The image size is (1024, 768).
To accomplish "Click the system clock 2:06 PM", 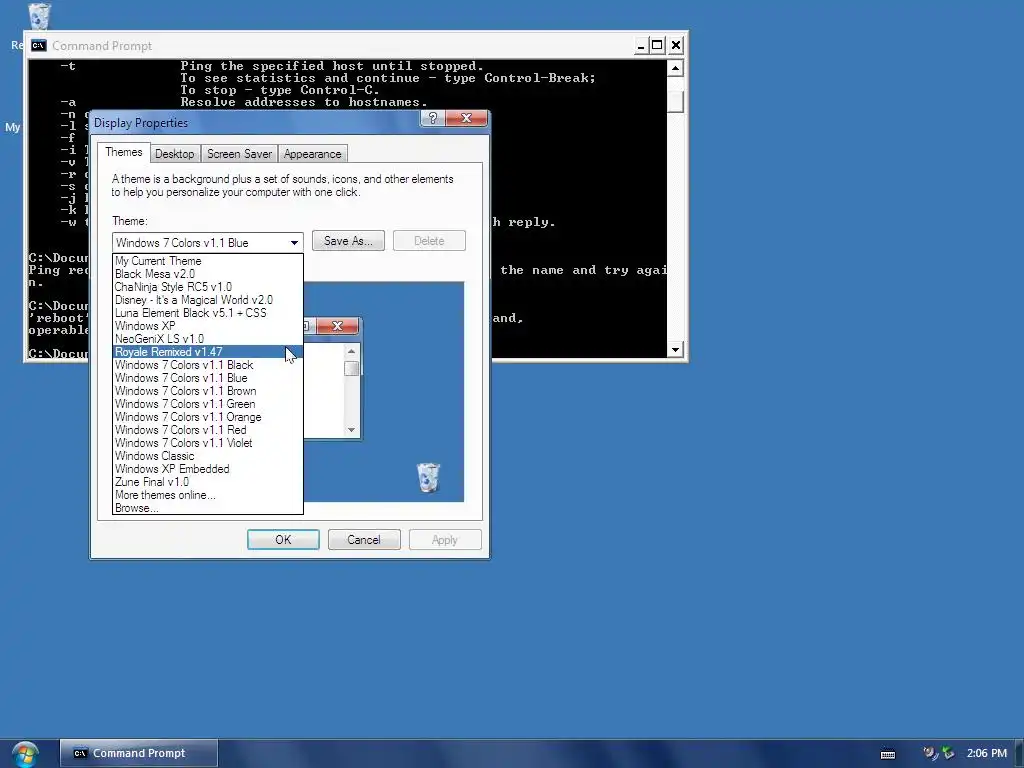I will [987, 754].
